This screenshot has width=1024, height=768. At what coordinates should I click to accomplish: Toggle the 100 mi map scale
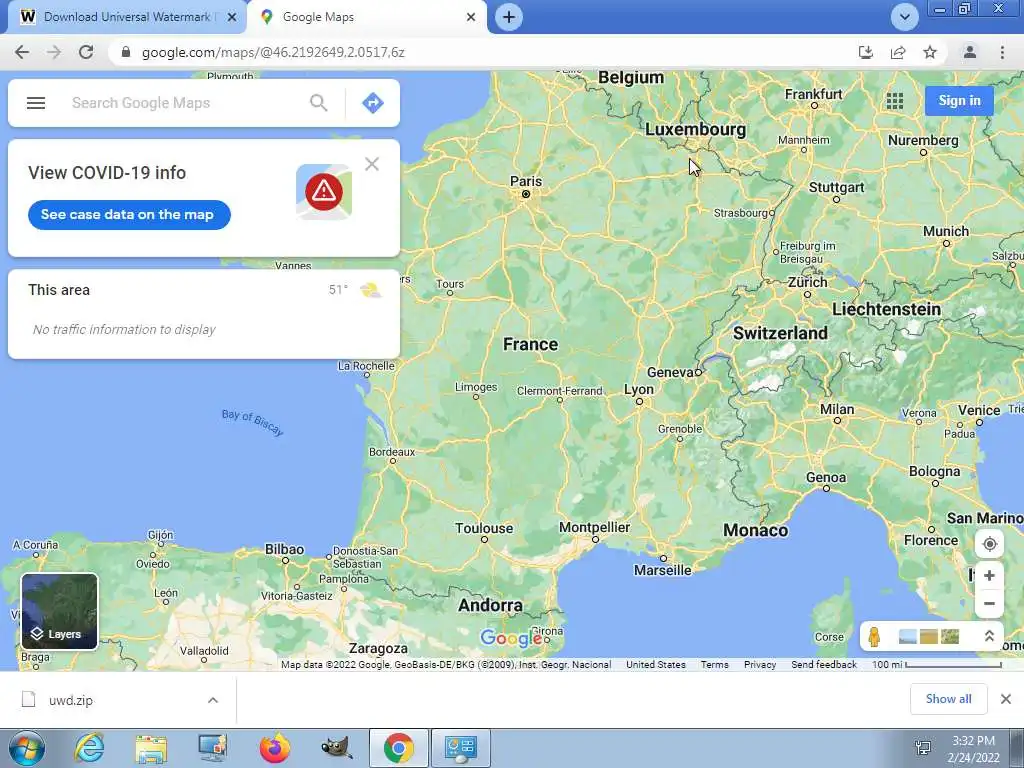pyautogui.click(x=936, y=664)
